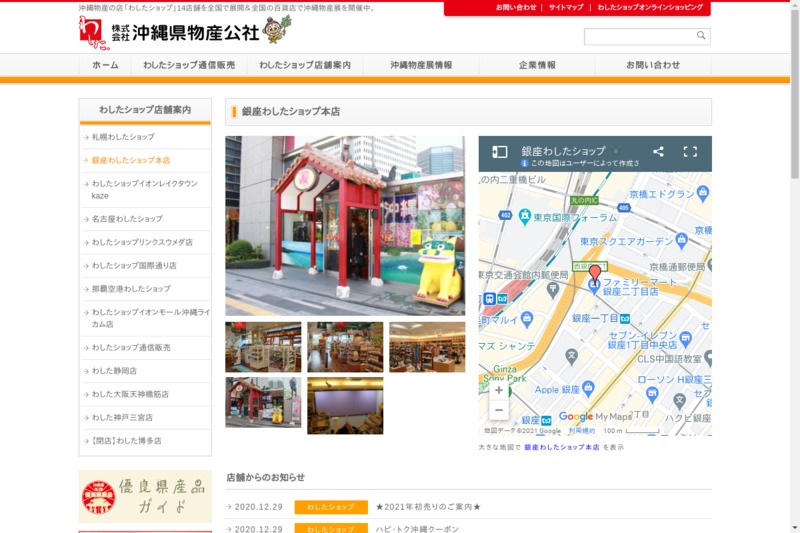View the first store interior thumbnail

point(263,347)
